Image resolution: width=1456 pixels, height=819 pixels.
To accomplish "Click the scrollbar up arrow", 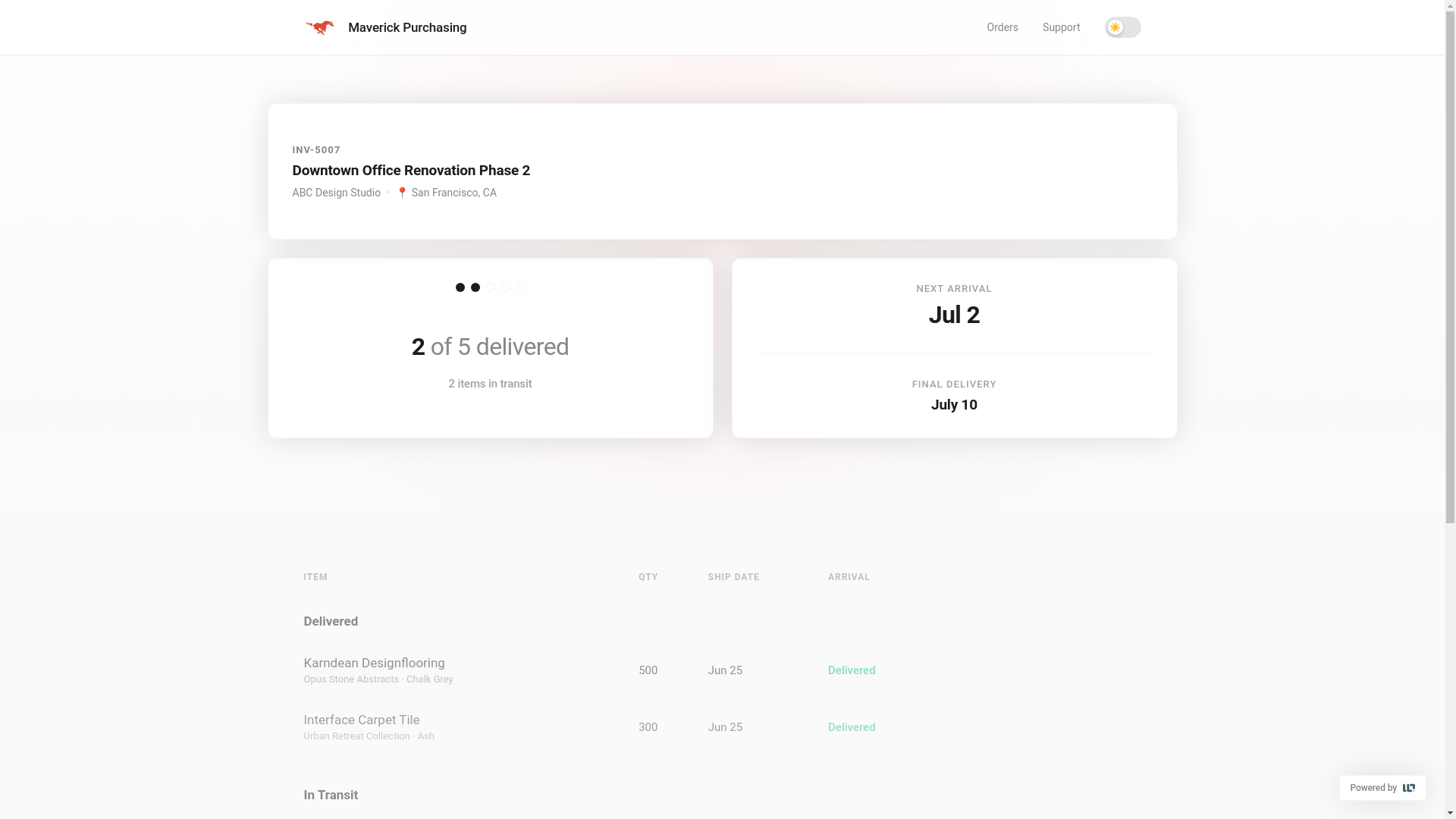I will 1450,6.
